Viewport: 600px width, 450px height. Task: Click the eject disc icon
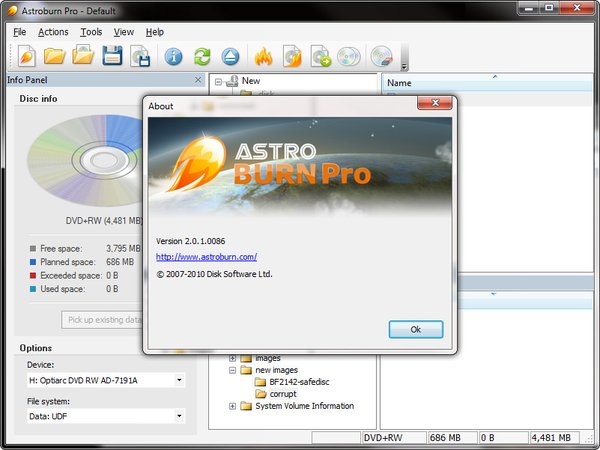coord(230,57)
